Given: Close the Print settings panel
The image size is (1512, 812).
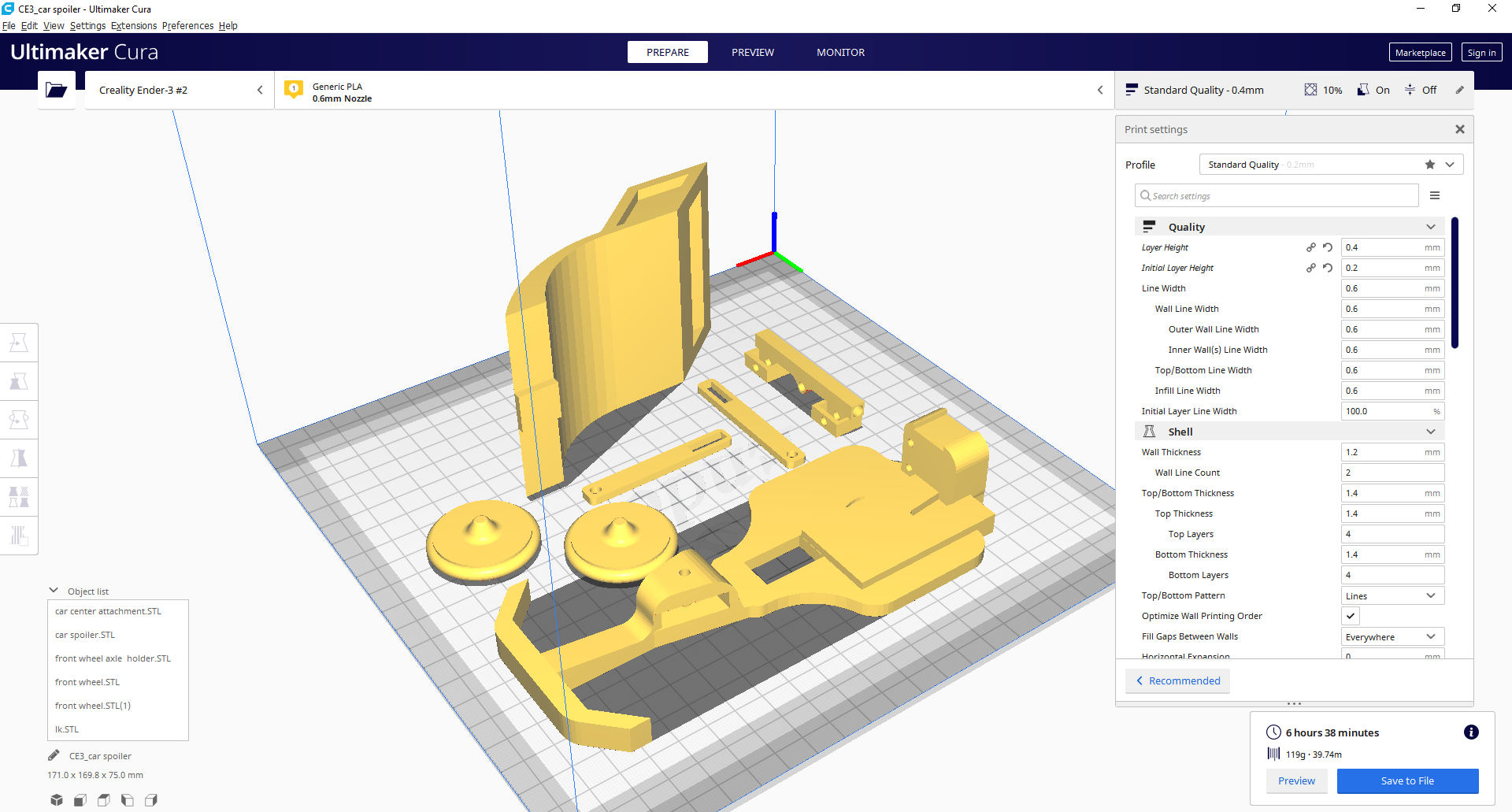Looking at the screenshot, I should click(1460, 129).
